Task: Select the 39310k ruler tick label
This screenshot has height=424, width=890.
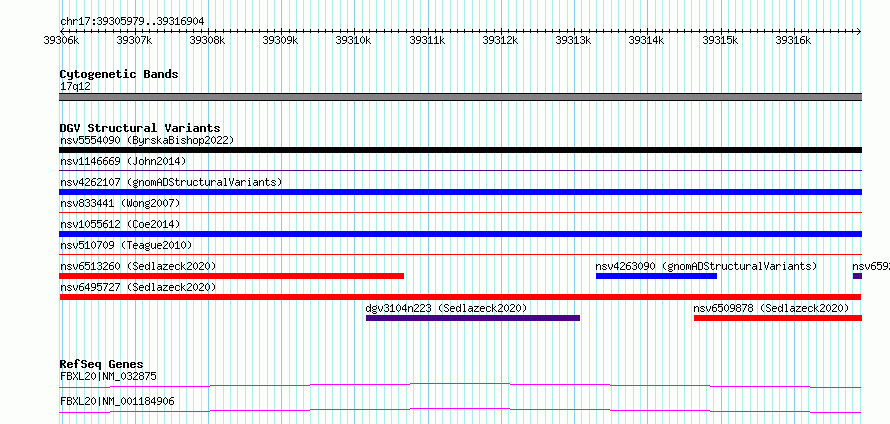Action: [354, 40]
